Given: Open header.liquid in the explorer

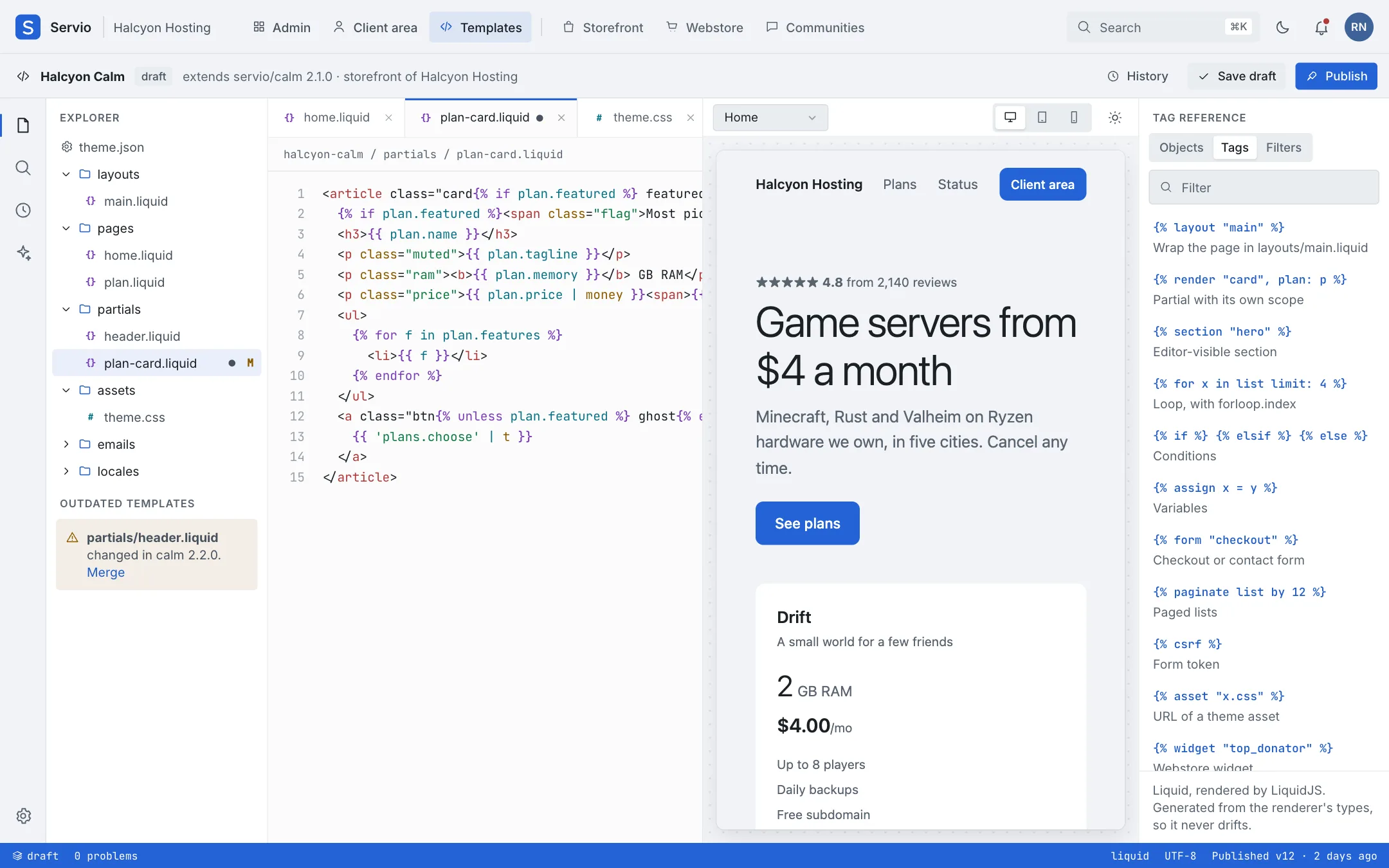Looking at the screenshot, I should 156,336.
